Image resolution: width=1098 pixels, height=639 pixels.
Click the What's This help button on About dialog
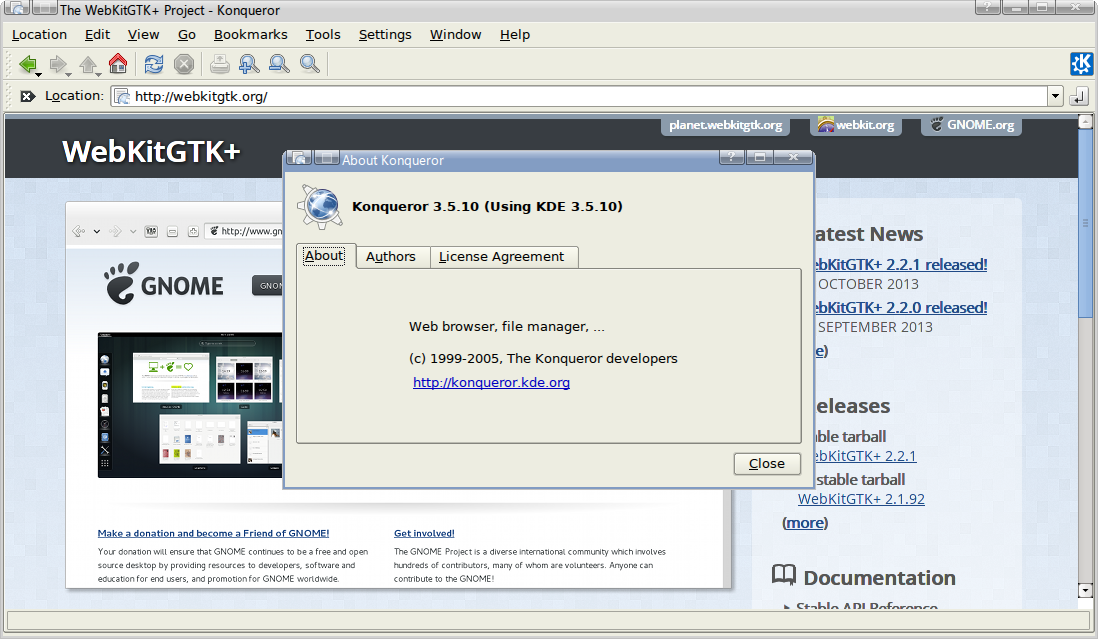[x=731, y=157]
